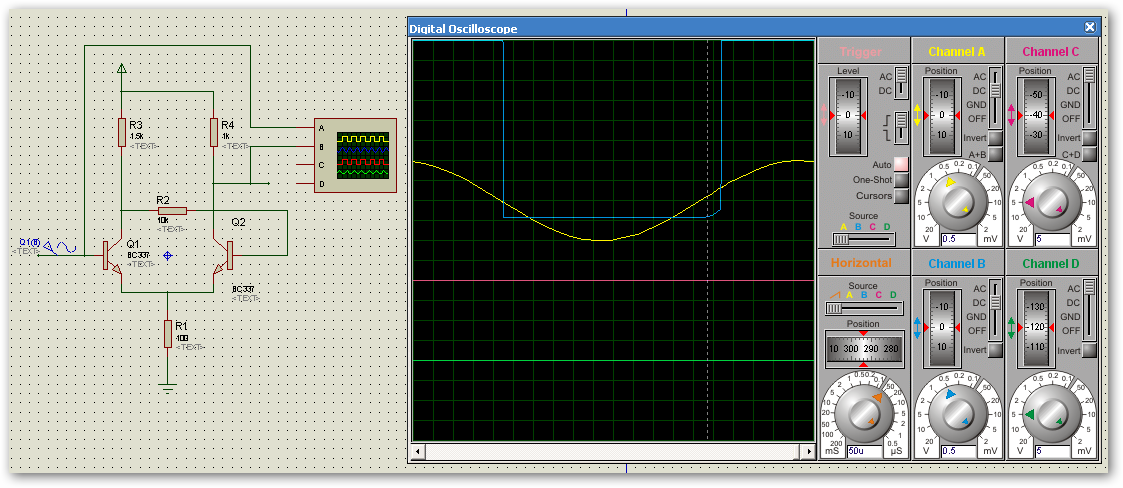Click the ground symbol below R1
Screen dimensions: 1123x488
point(168,382)
